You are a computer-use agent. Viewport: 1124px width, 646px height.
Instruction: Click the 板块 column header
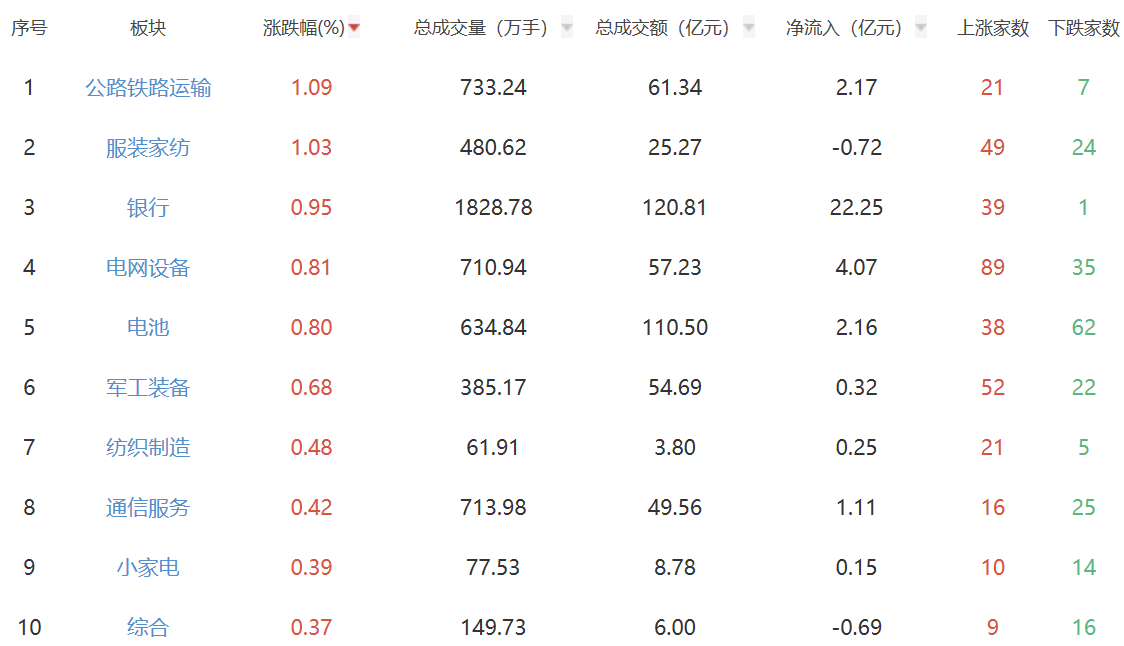(148, 28)
